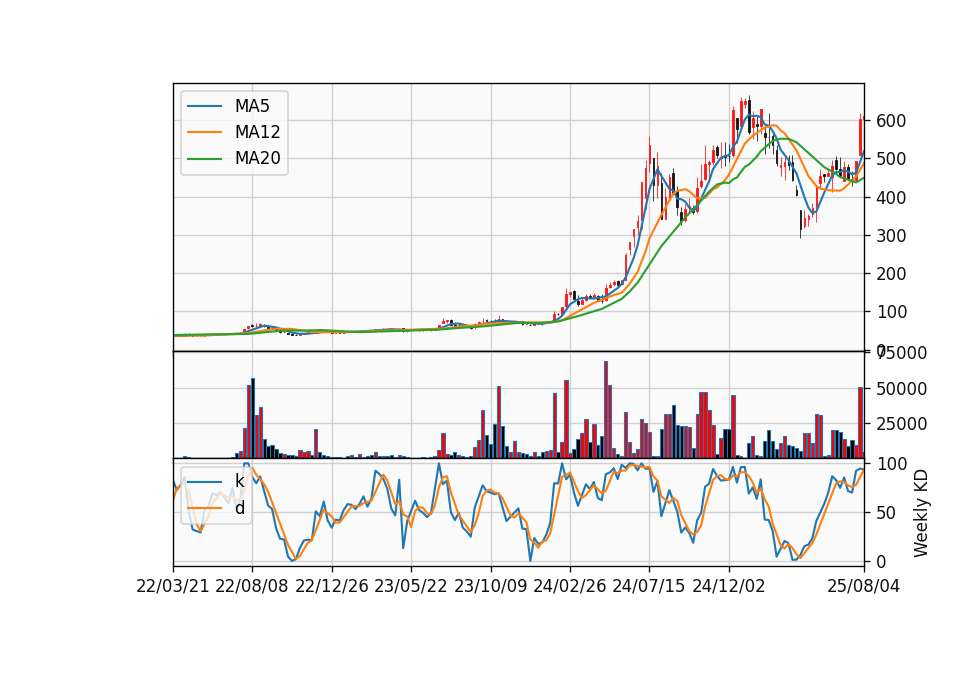Screen dimensions: 960x690
Task: Click the 0 tick on Weekly KD axis
Action: pos(881,561)
